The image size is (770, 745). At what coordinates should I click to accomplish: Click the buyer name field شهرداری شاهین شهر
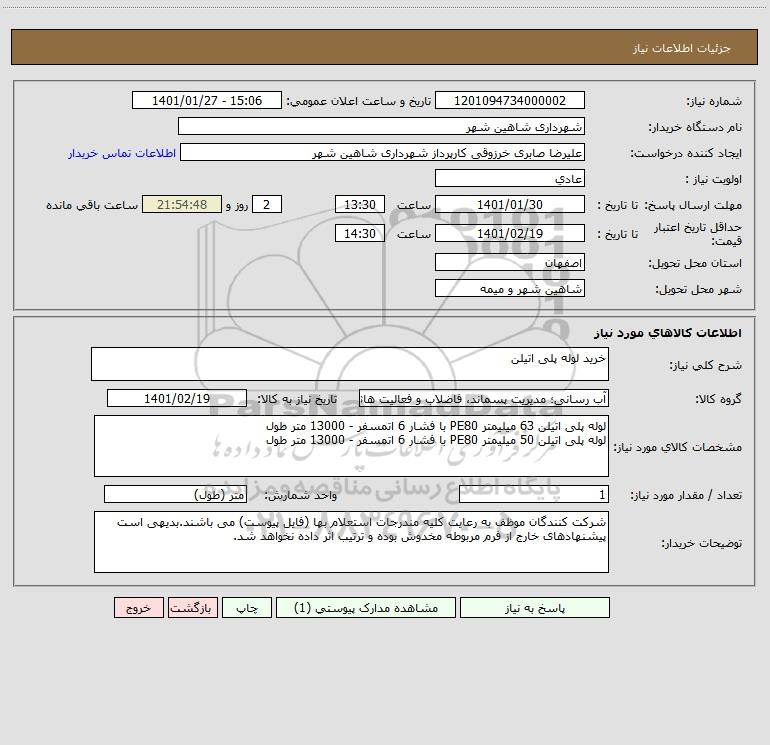coord(381,126)
